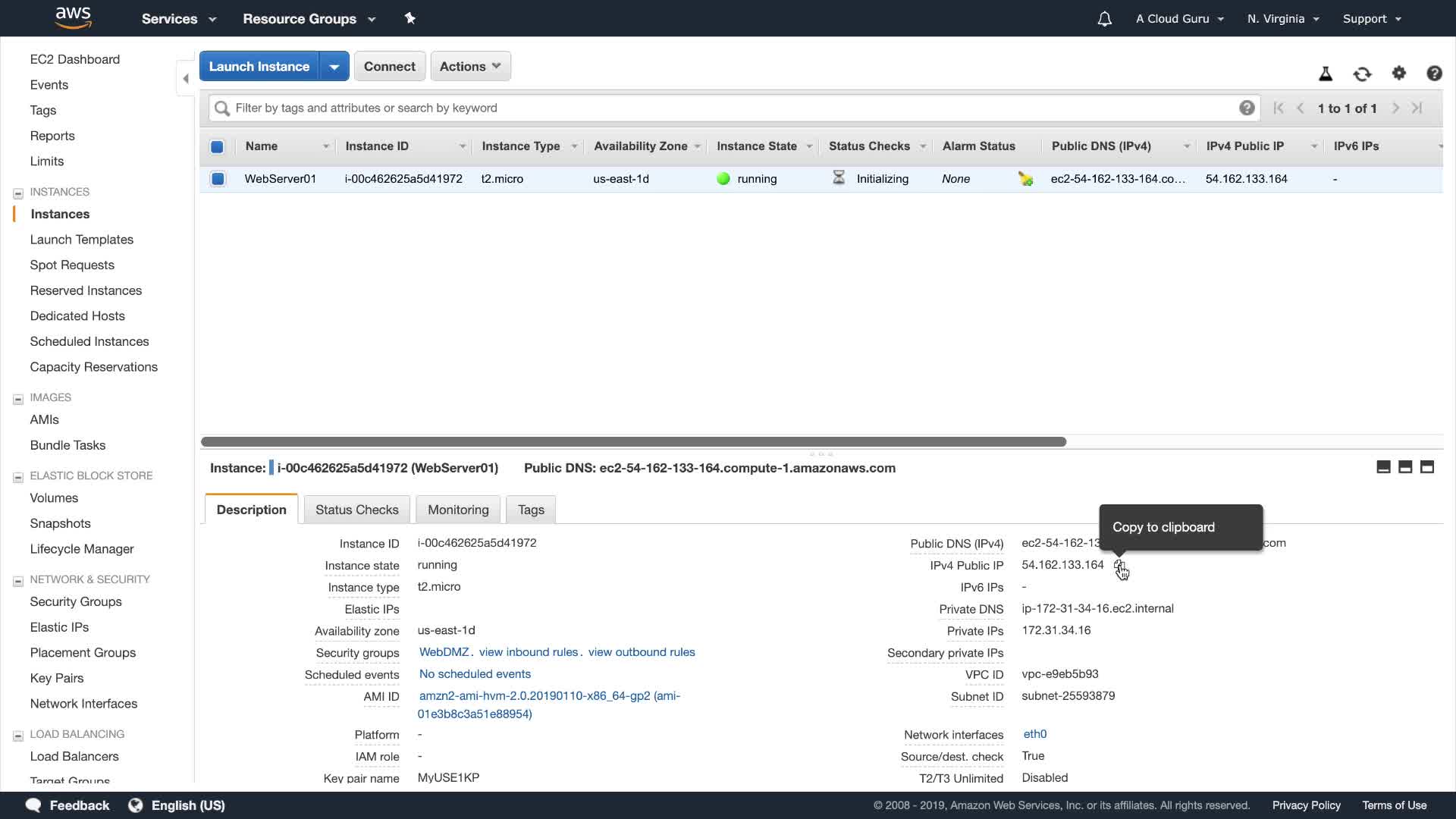Open table settings gear icon

1399,73
